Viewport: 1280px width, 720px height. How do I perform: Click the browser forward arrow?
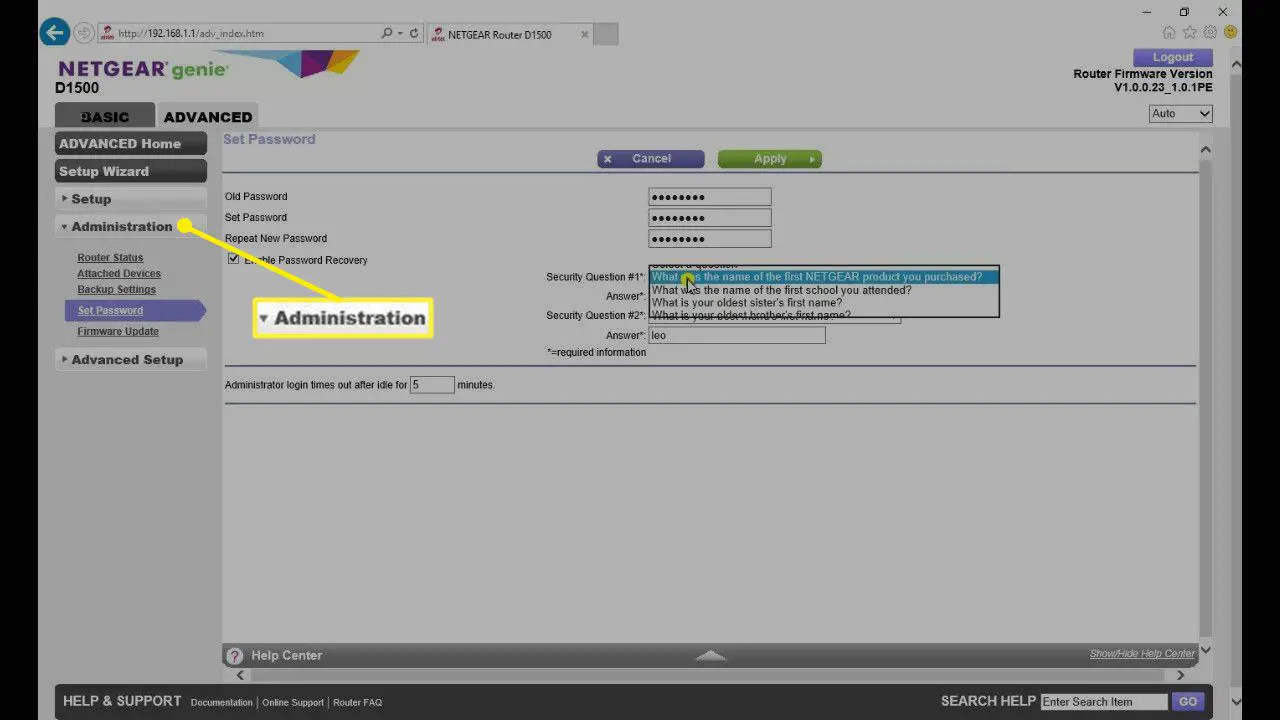pyautogui.click(x=84, y=33)
